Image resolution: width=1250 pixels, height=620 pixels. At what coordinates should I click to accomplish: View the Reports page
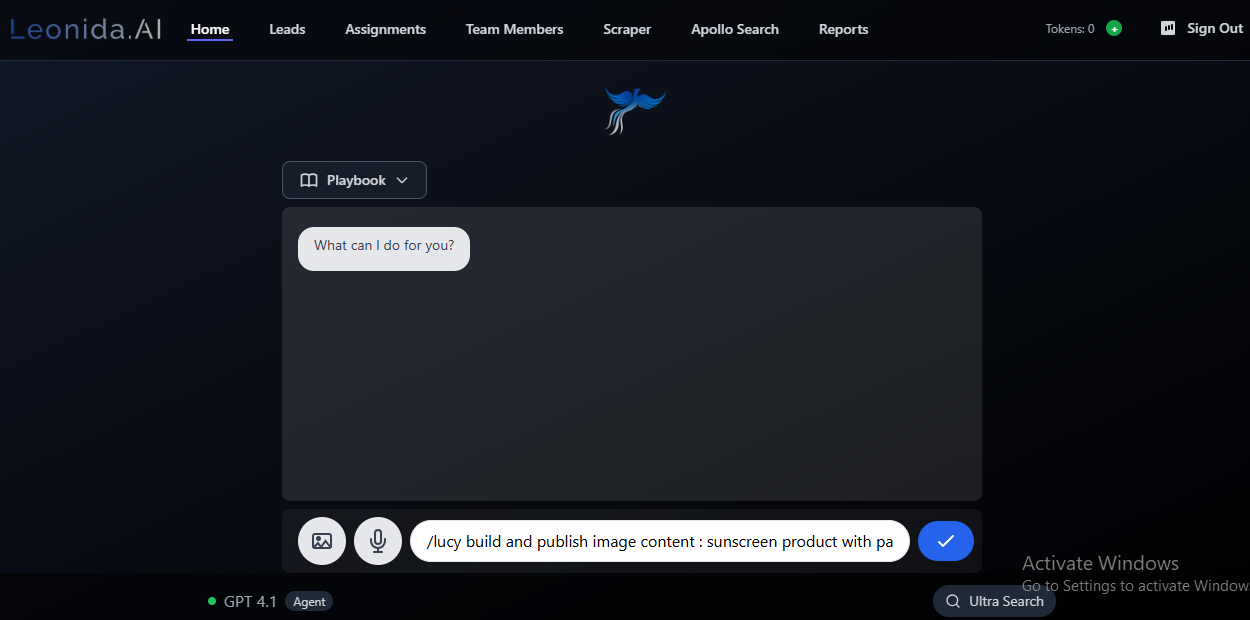pyautogui.click(x=843, y=29)
